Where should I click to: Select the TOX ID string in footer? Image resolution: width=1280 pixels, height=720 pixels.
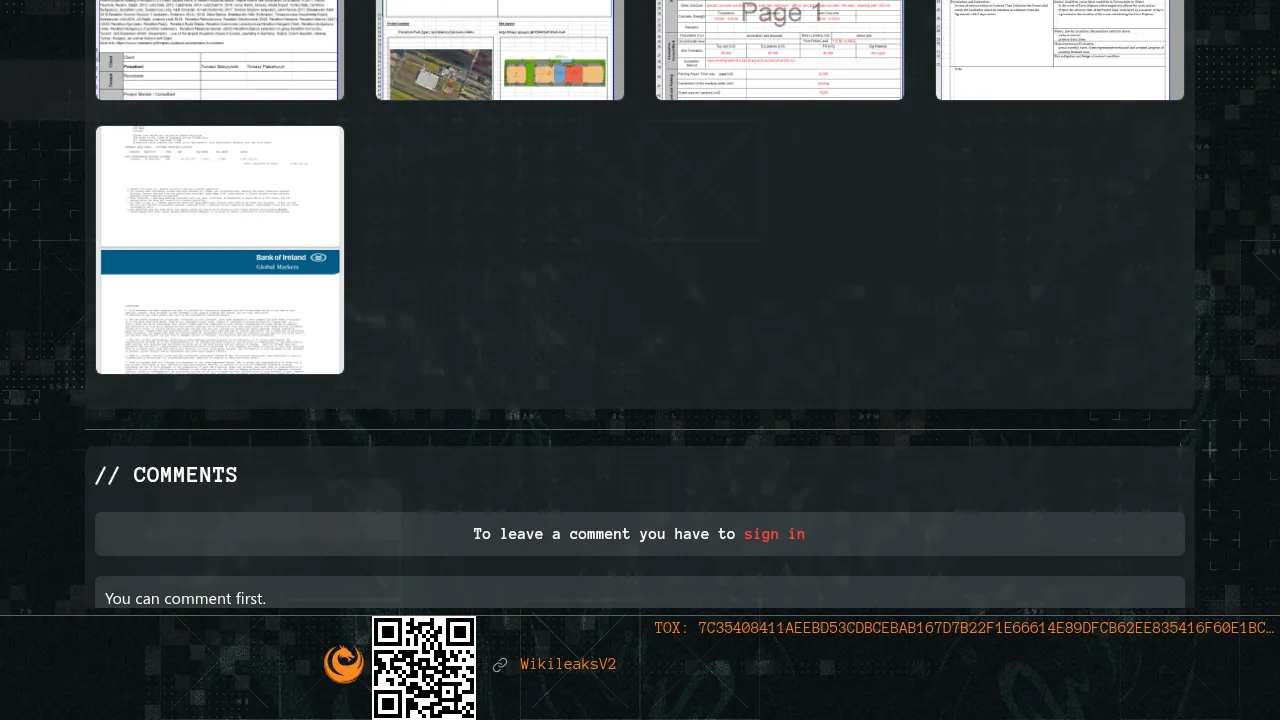pos(985,628)
